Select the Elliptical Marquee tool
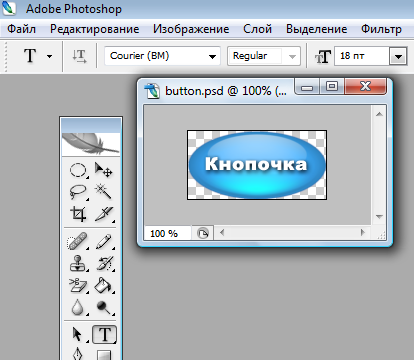This screenshot has height=360, width=414. pyautogui.click(x=78, y=170)
